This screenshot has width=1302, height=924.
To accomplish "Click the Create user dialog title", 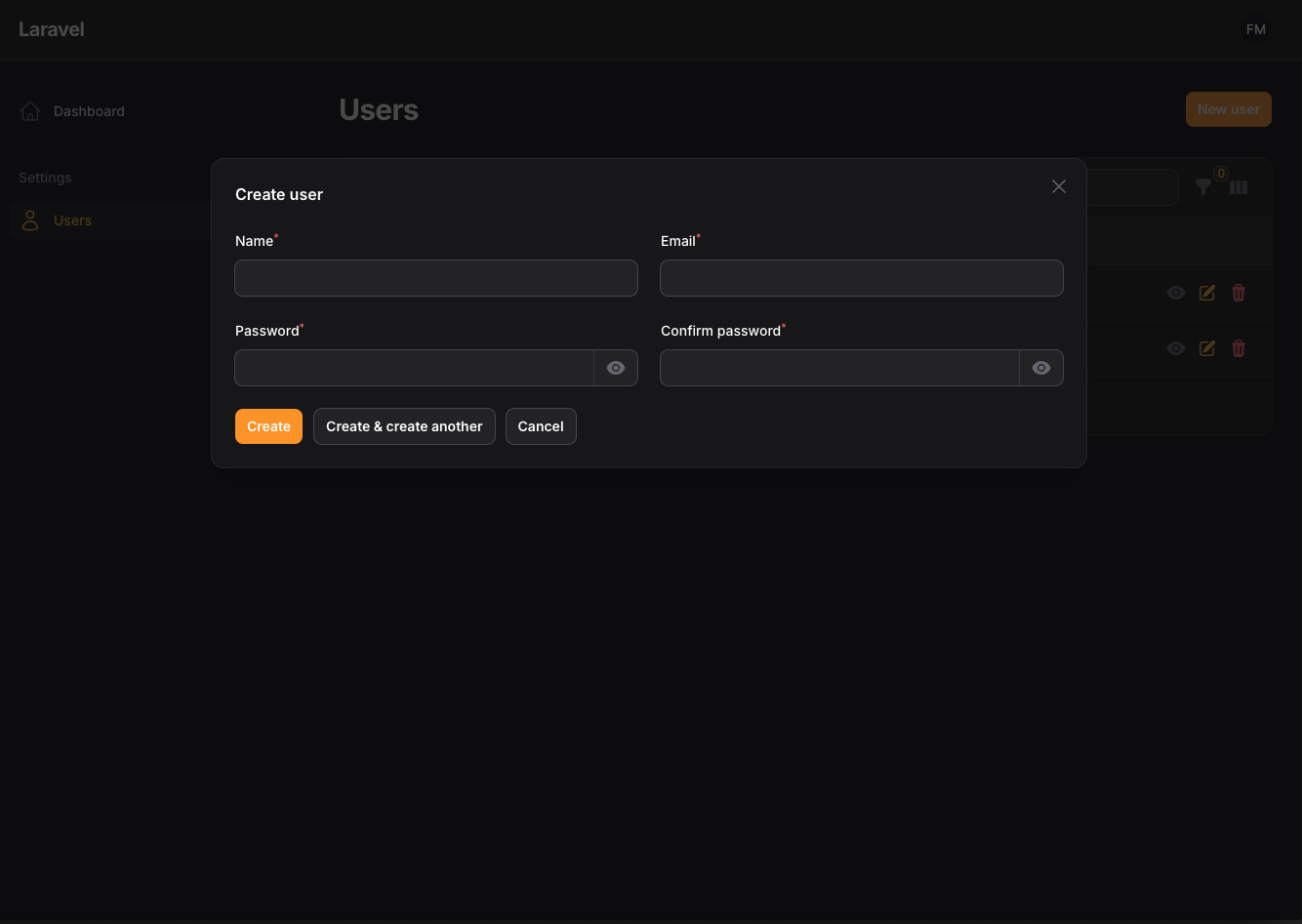I will (279, 194).
